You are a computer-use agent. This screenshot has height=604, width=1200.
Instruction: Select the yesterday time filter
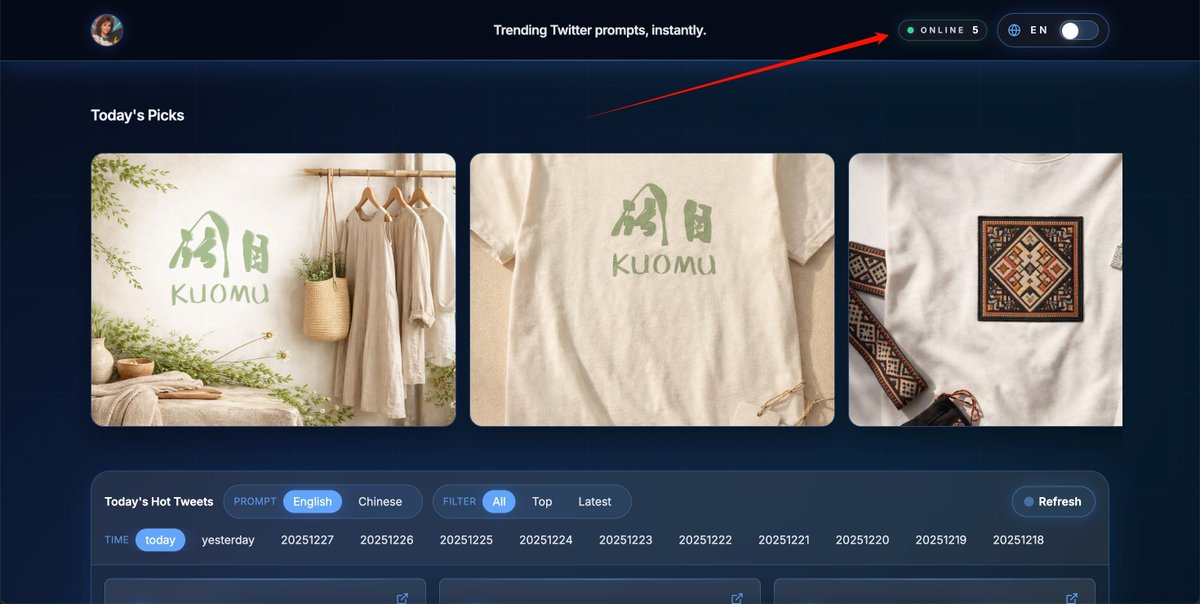click(228, 540)
